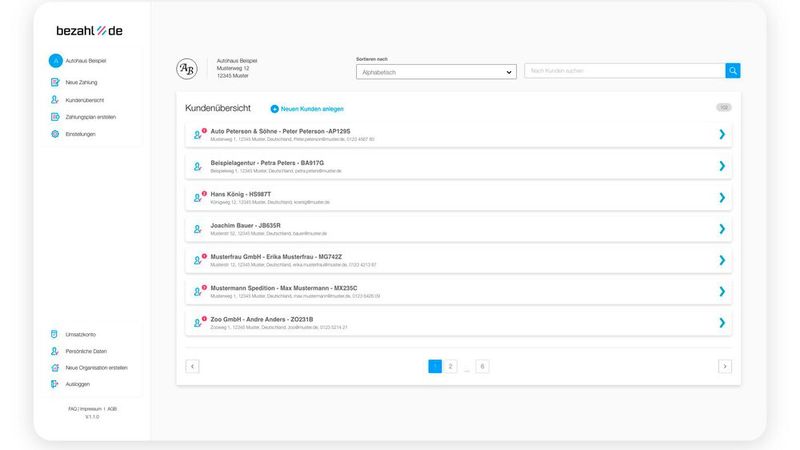Open Einstellungen from the sidebar
This screenshot has height=450, width=800.
click(x=80, y=134)
